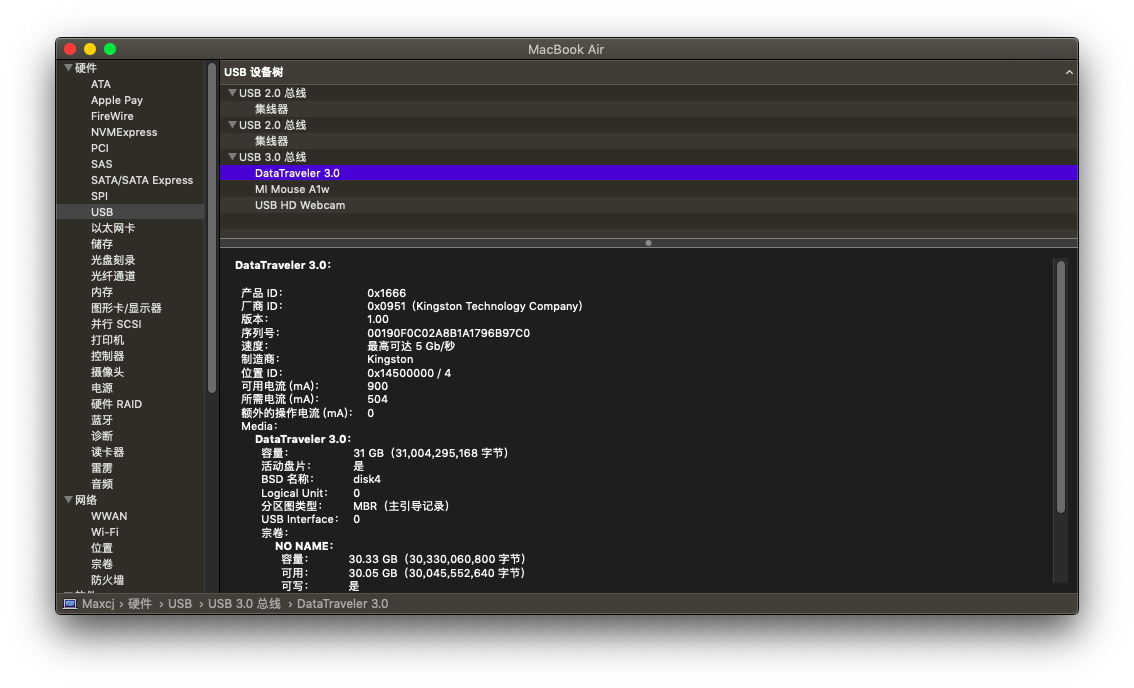This screenshot has height=688, width=1134.
Task: Open 音频 in the sidebar
Action: [102, 484]
